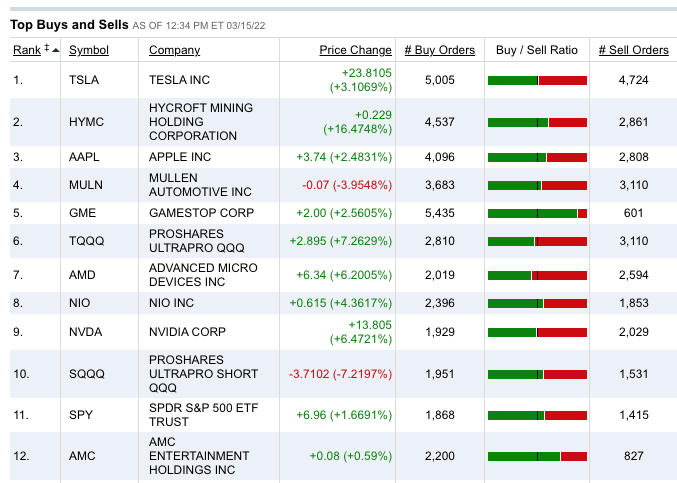
Task: Sort by Company column header
Action: click(174, 50)
